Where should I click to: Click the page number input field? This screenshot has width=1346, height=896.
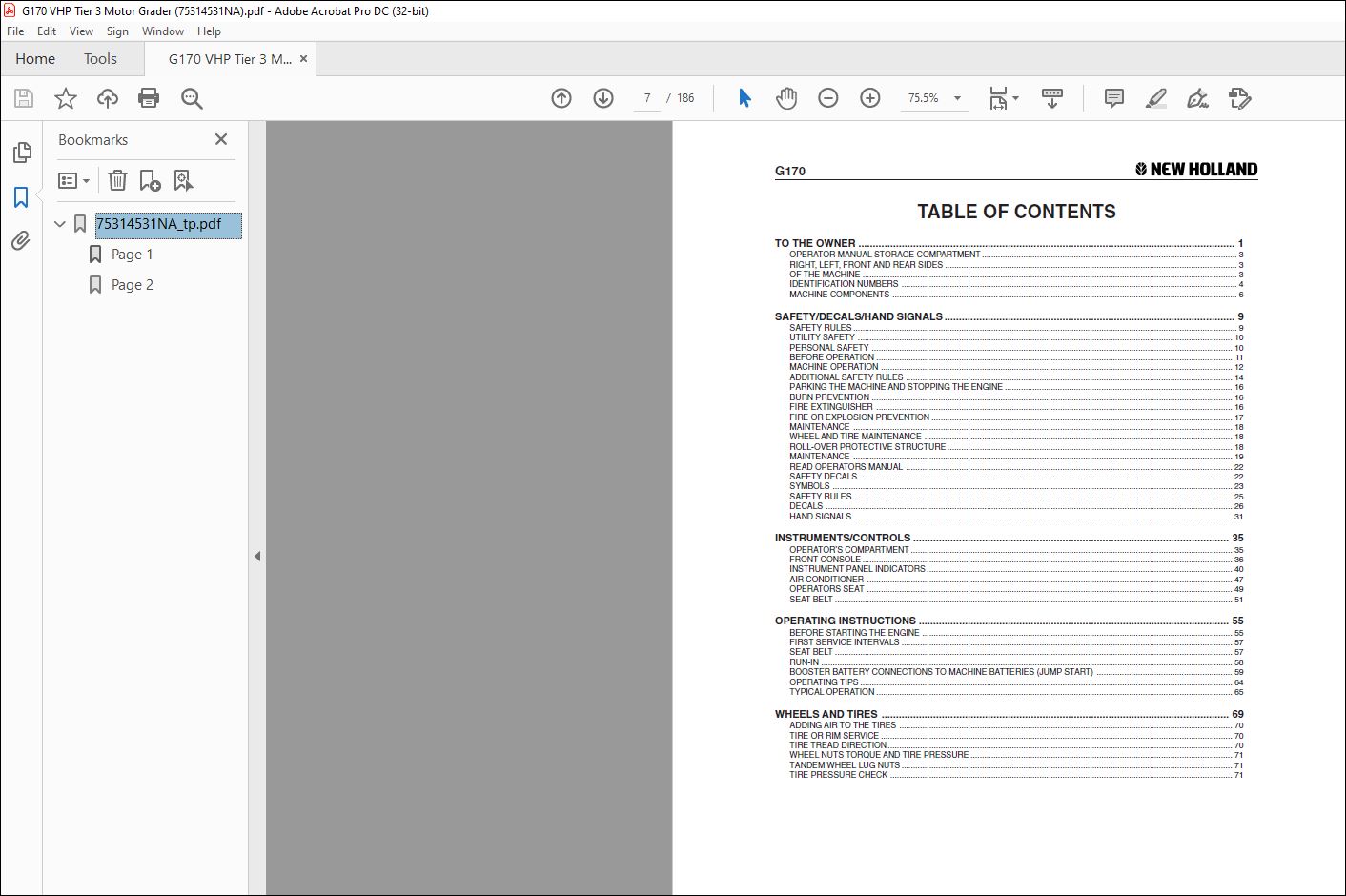[647, 98]
